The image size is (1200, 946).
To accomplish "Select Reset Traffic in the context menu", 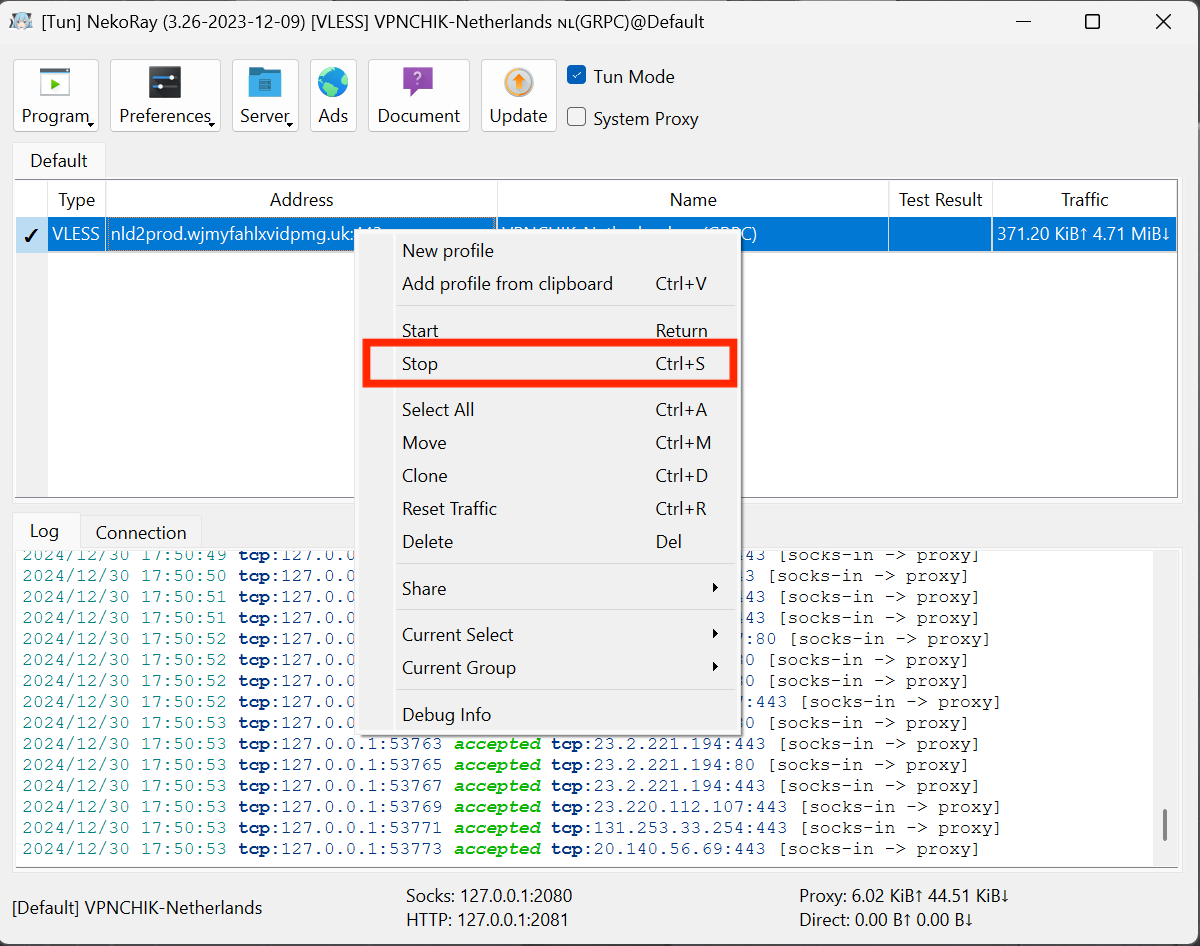I will [550, 509].
